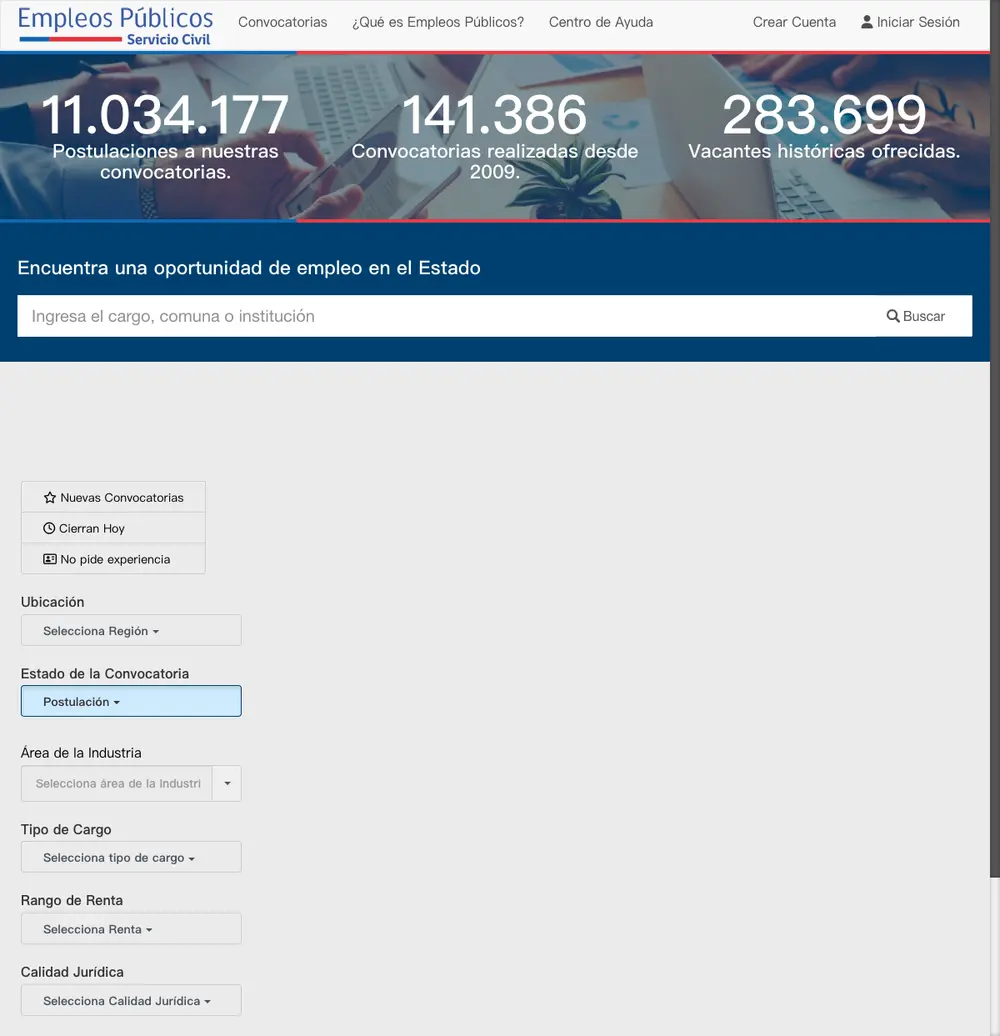
Task: Click the ID card icon of No pide experiencia
Action: coord(50,559)
